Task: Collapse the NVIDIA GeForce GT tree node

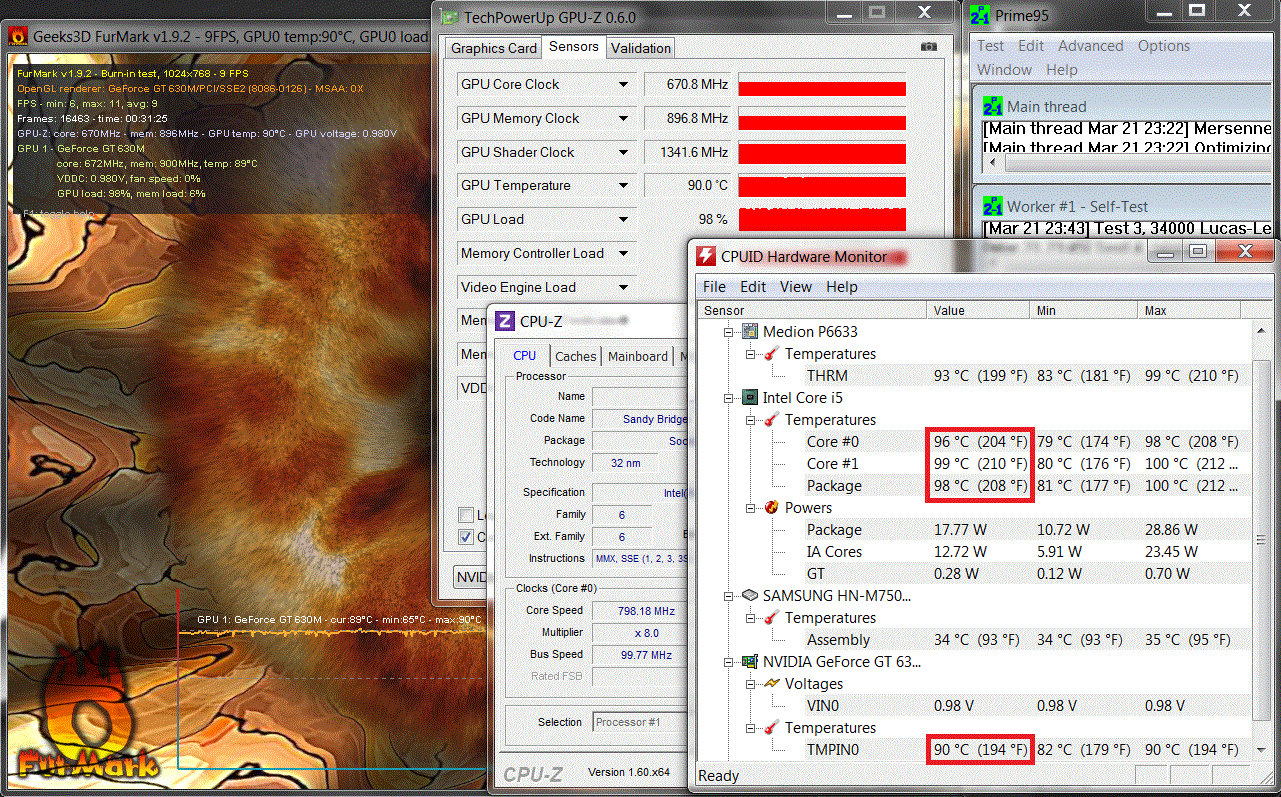Action: 728,662
